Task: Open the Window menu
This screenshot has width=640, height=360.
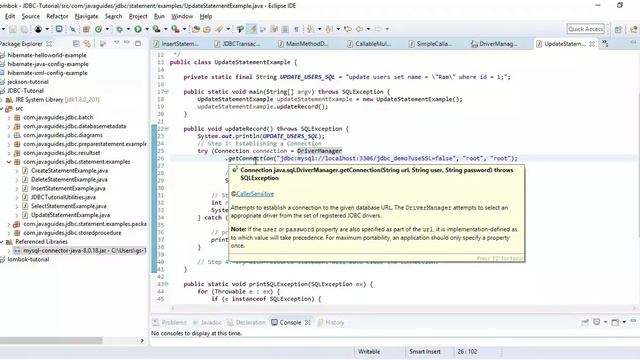Action: [182, 16]
